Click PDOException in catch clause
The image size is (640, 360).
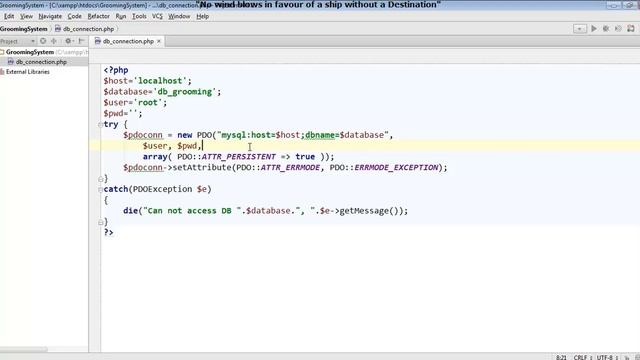tap(162, 189)
